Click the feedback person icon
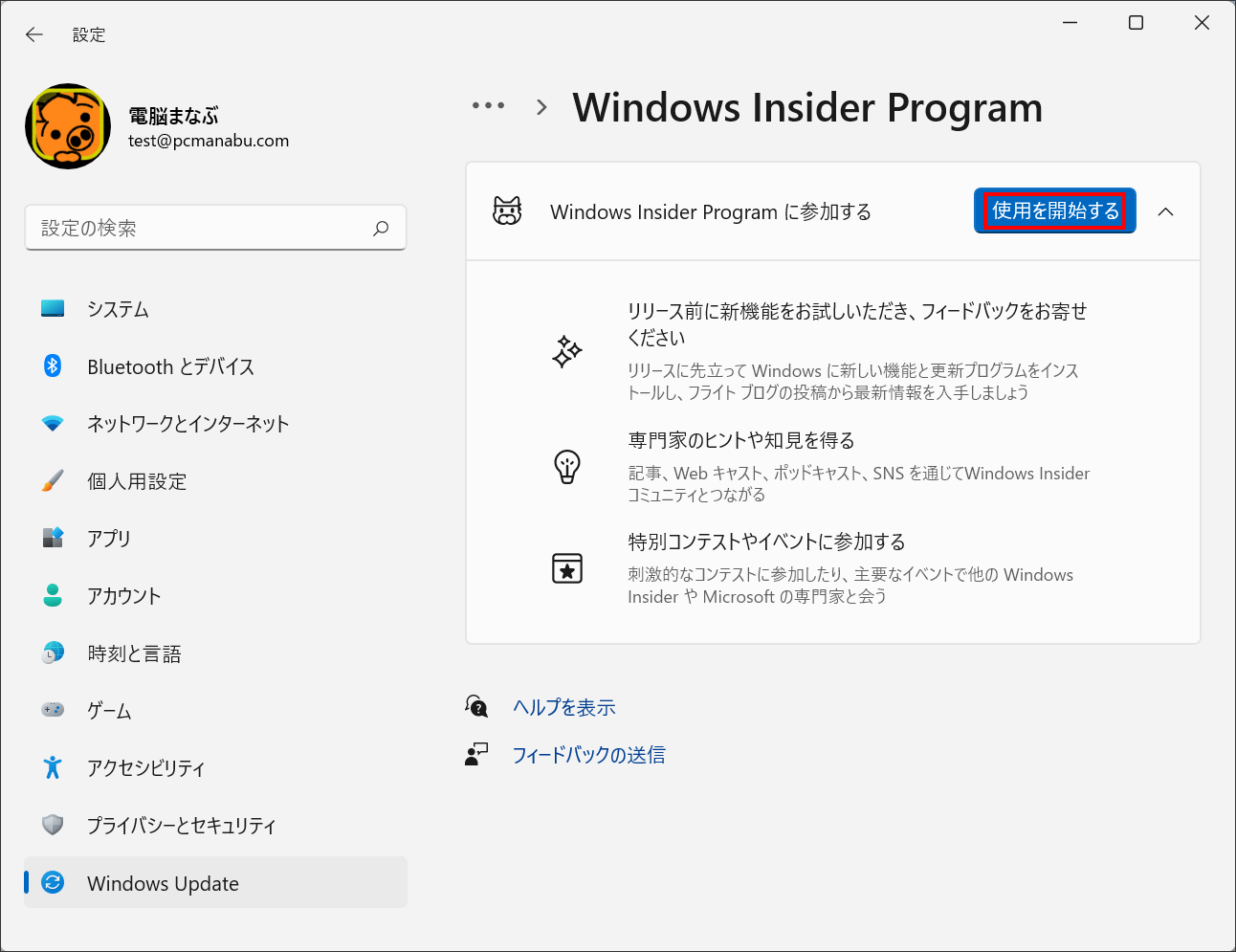This screenshot has height=952, width=1236. point(476,755)
